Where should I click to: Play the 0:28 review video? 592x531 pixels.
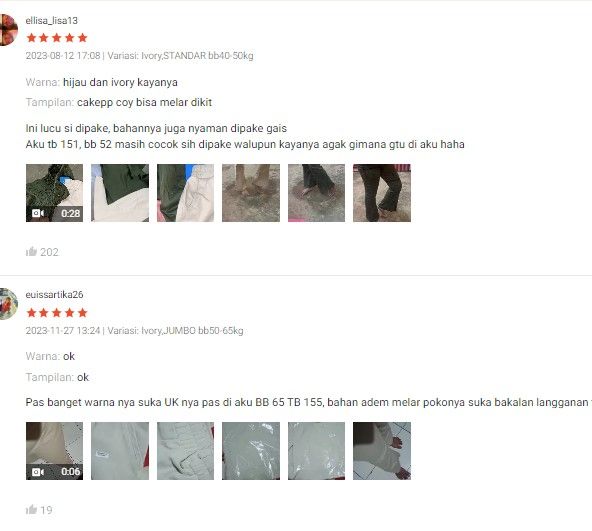[54, 193]
